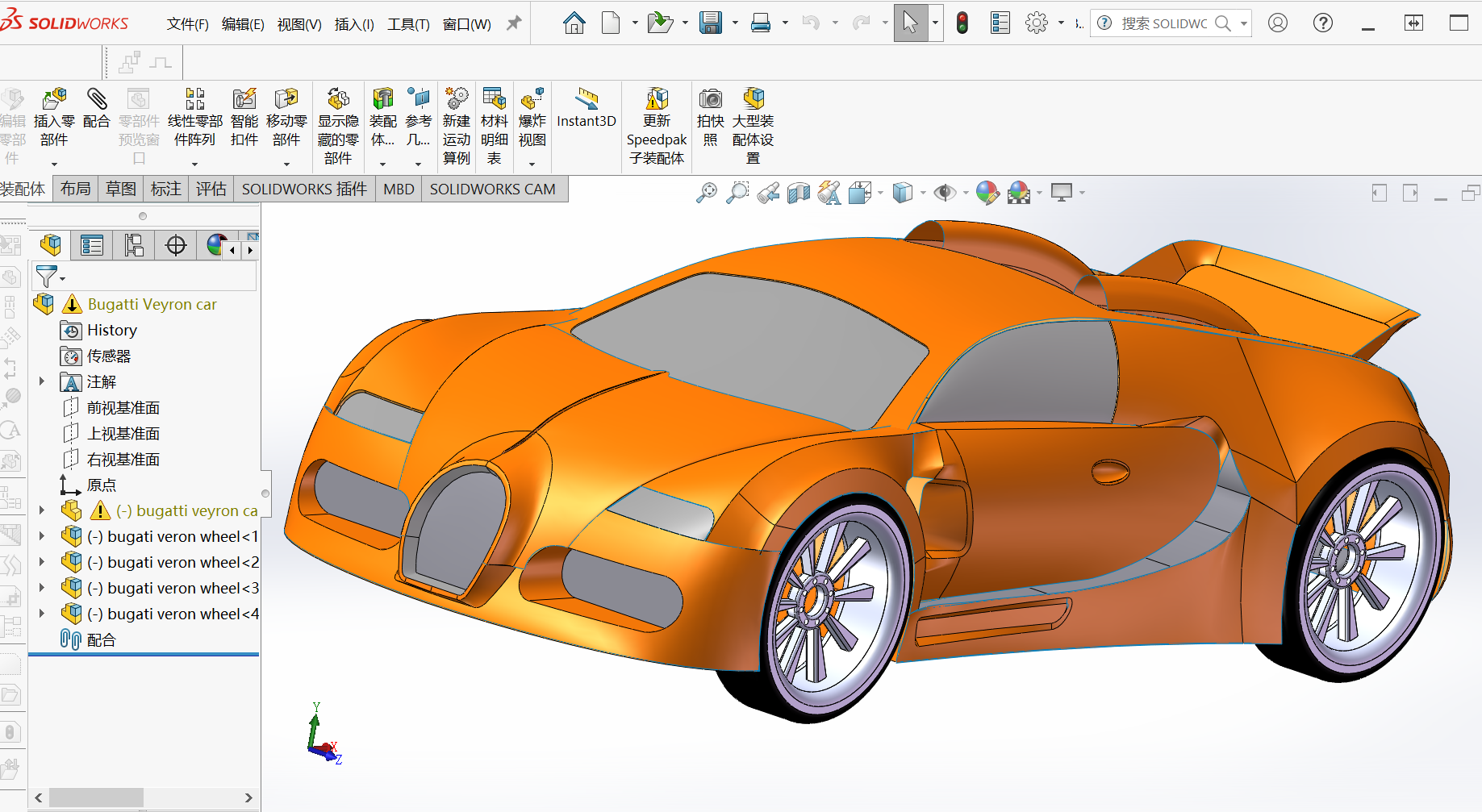This screenshot has height=812, width=1482.
Task: Open PropertyManager tab icon
Action: click(x=92, y=245)
